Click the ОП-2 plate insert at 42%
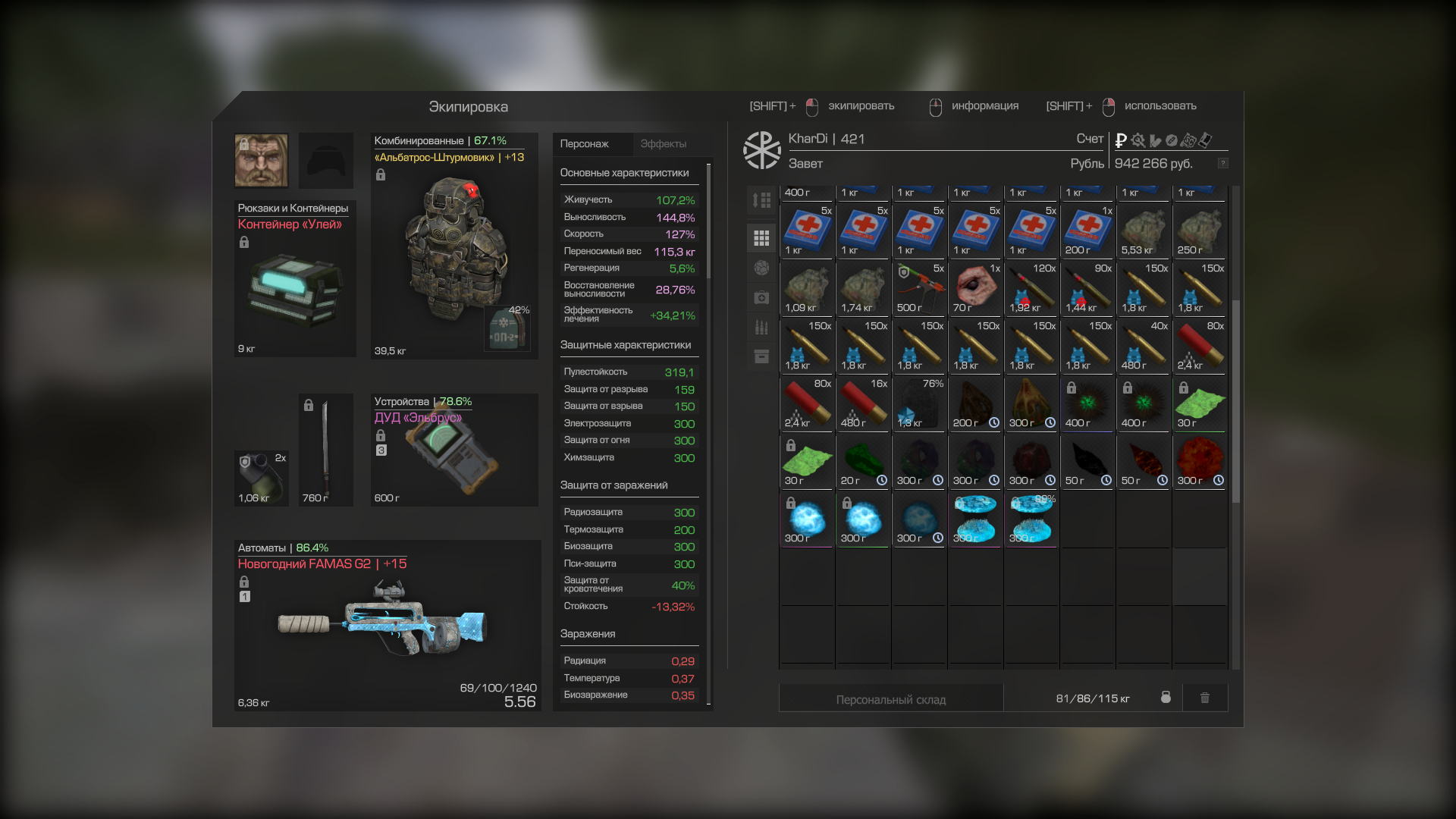This screenshot has width=1456, height=819. pyautogui.click(x=507, y=328)
